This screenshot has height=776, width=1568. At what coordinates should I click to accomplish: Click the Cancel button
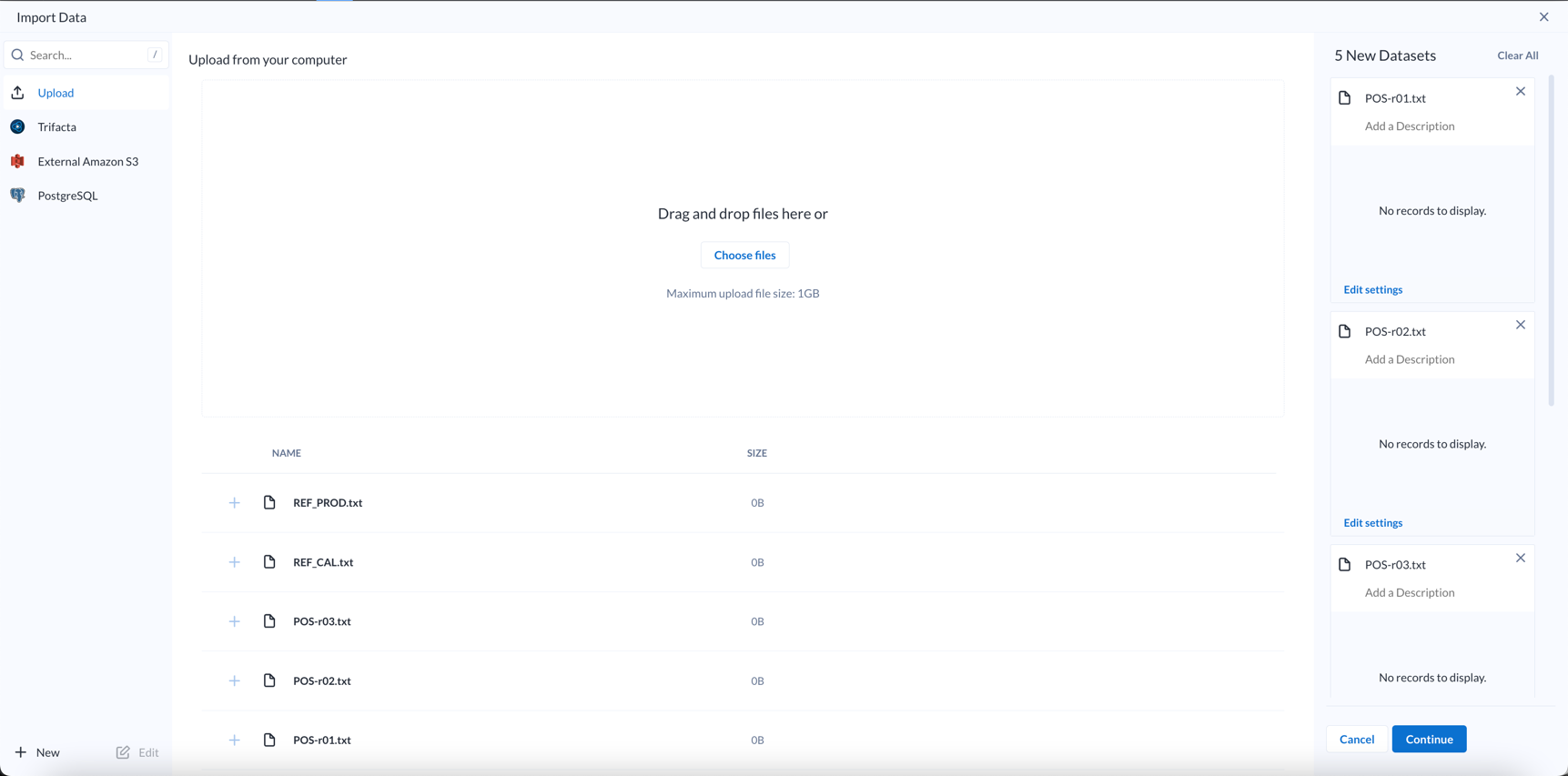point(1357,740)
